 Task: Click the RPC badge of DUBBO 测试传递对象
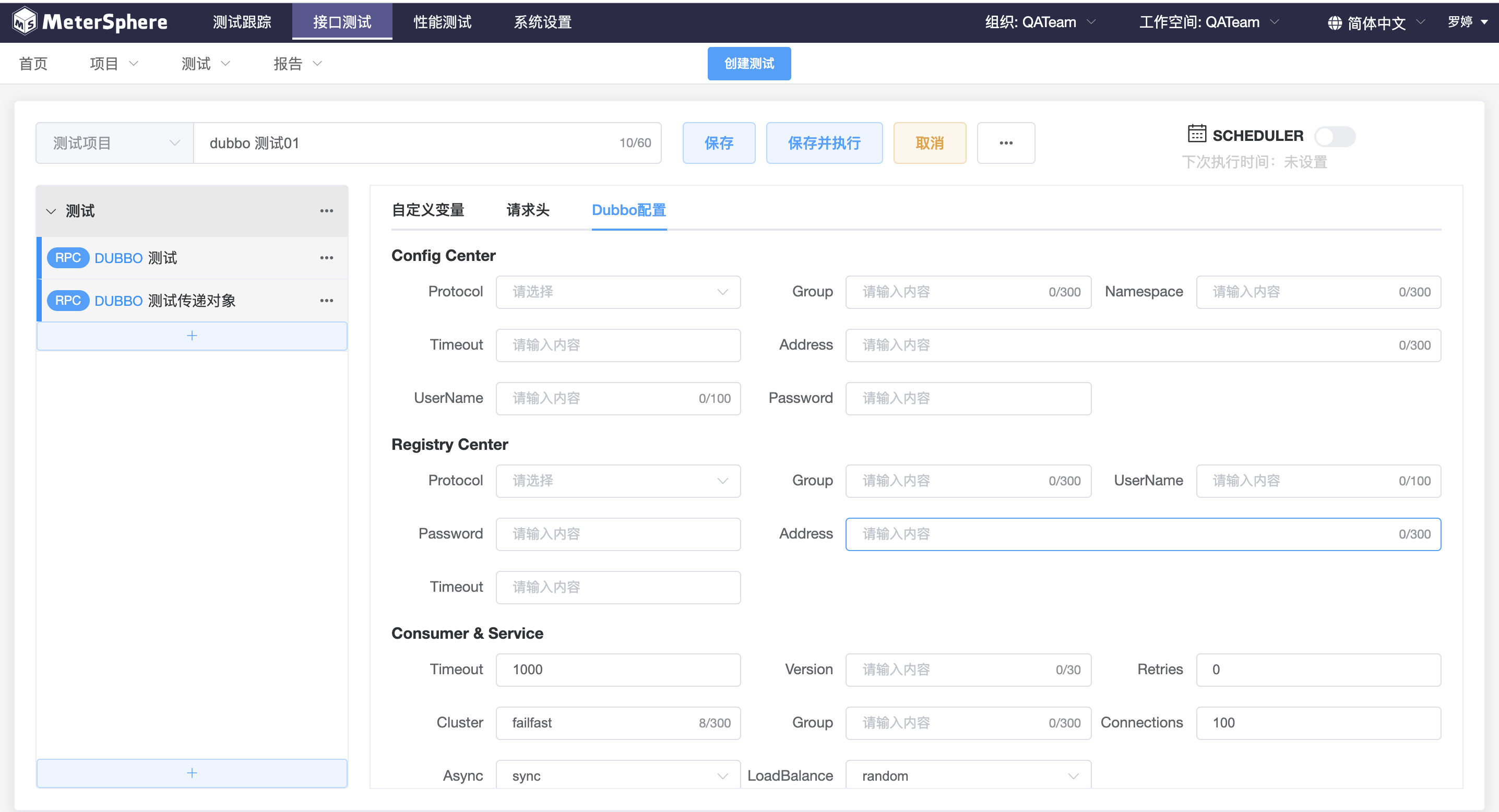click(x=67, y=301)
